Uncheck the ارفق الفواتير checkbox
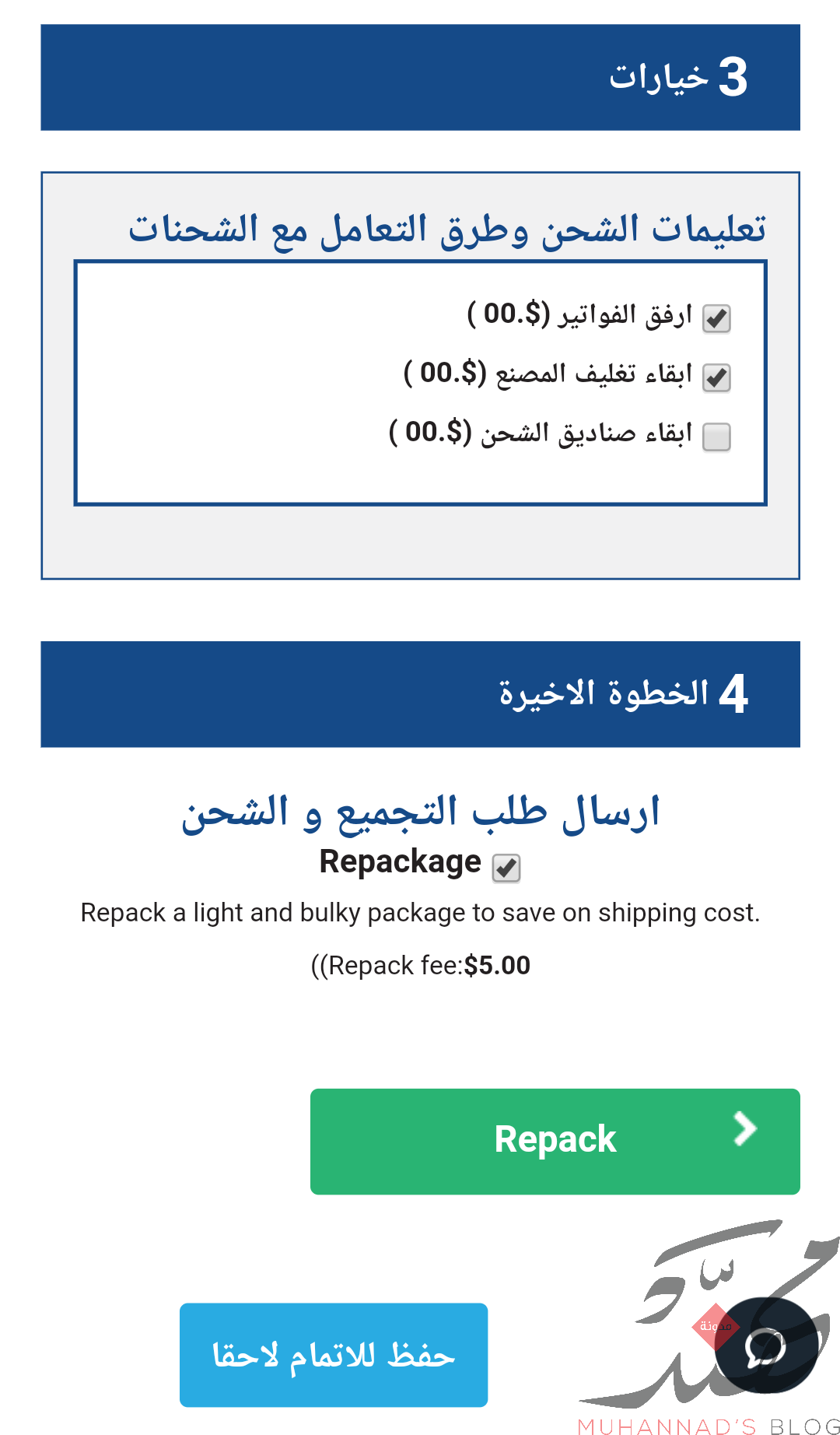The height and width of the screenshot is (1435, 840). (716, 318)
